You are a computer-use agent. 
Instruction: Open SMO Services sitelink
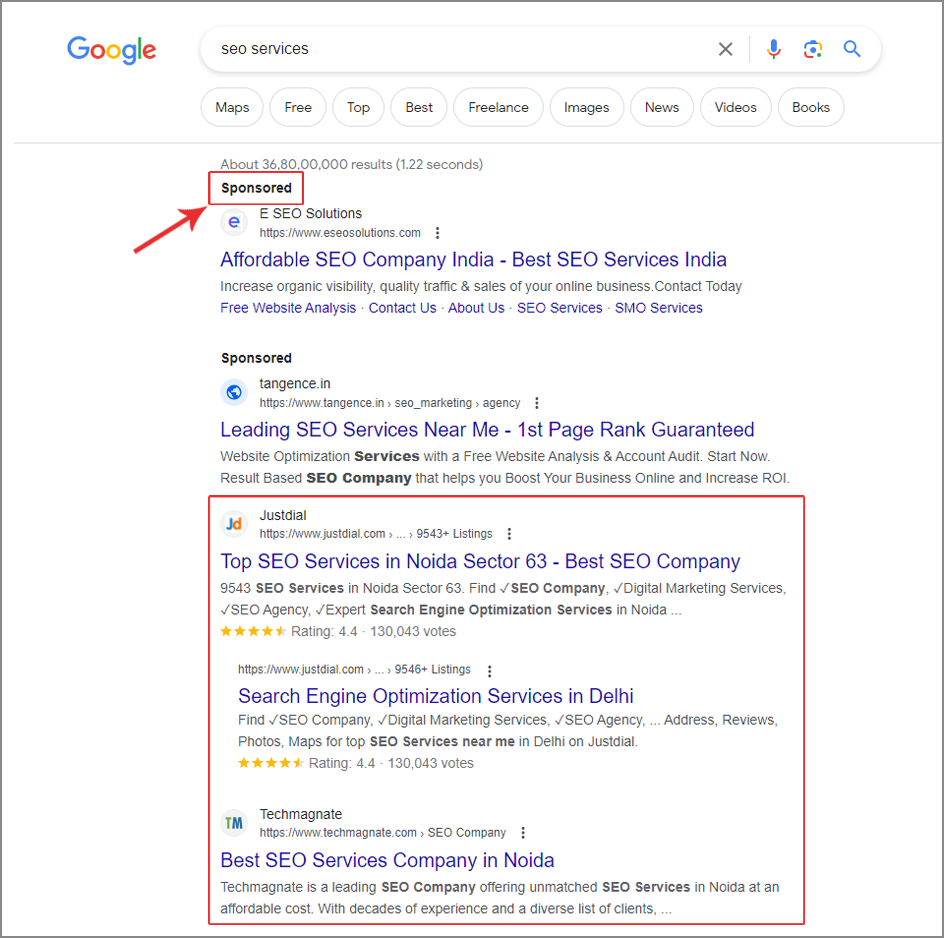click(659, 308)
